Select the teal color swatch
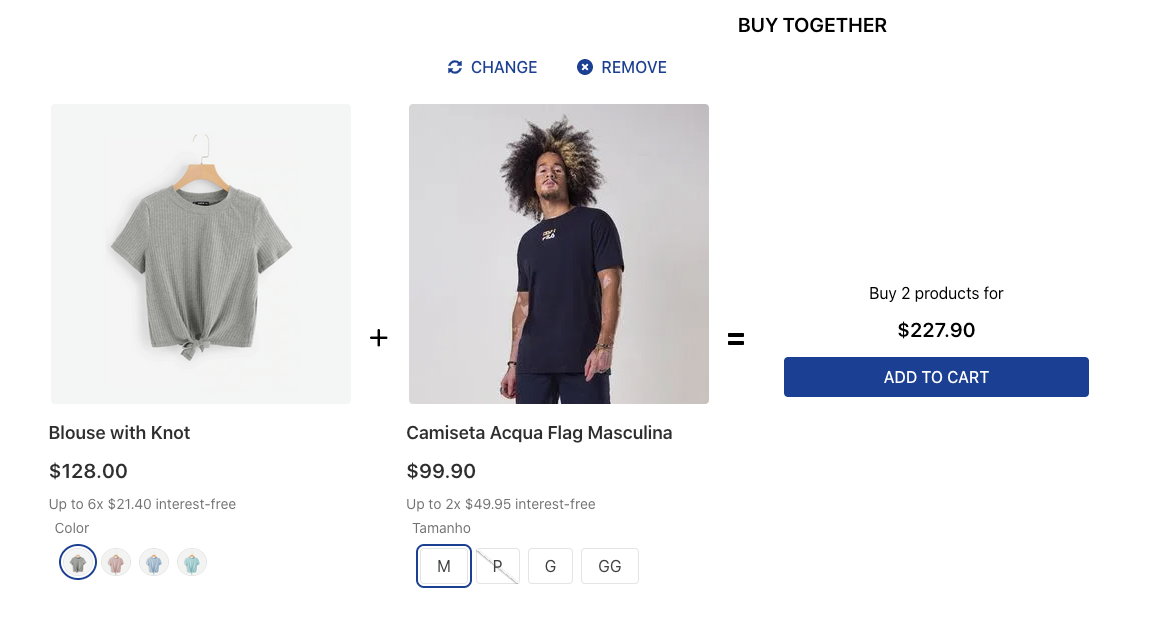This screenshot has height=643, width=1163. [x=192, y=562]
